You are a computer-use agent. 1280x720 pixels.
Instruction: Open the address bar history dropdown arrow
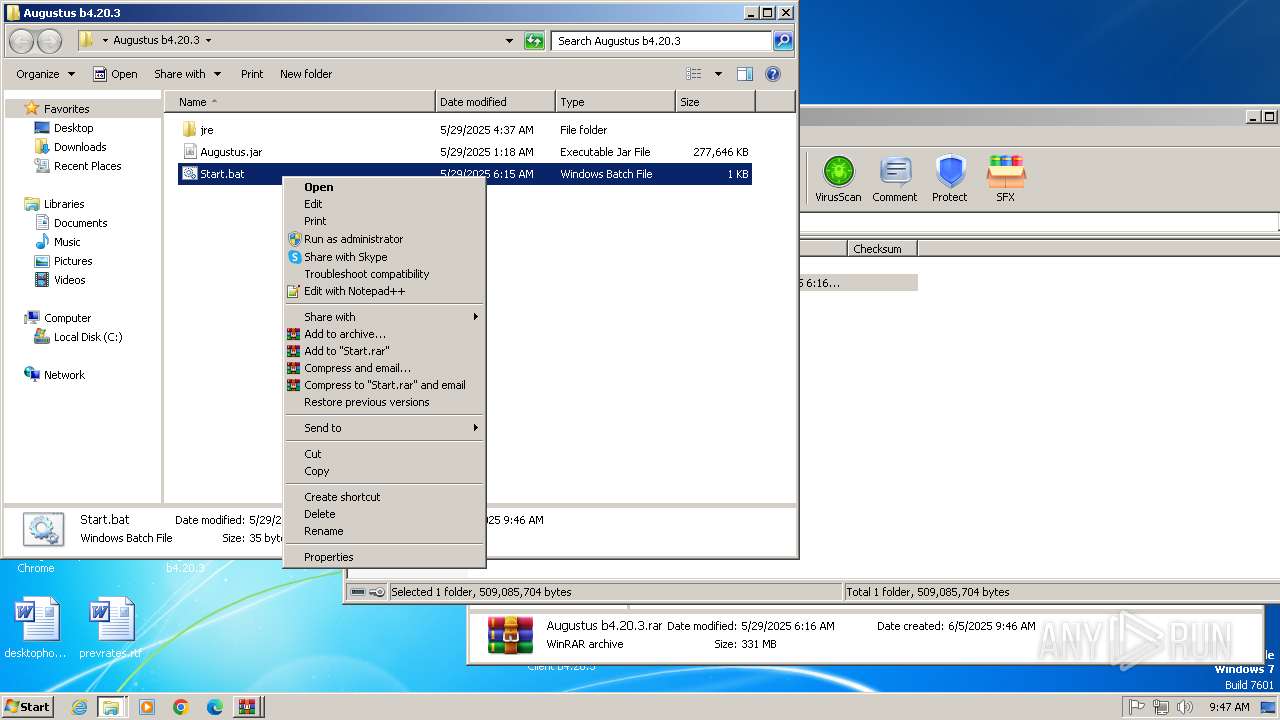click(x=509, y=41)
